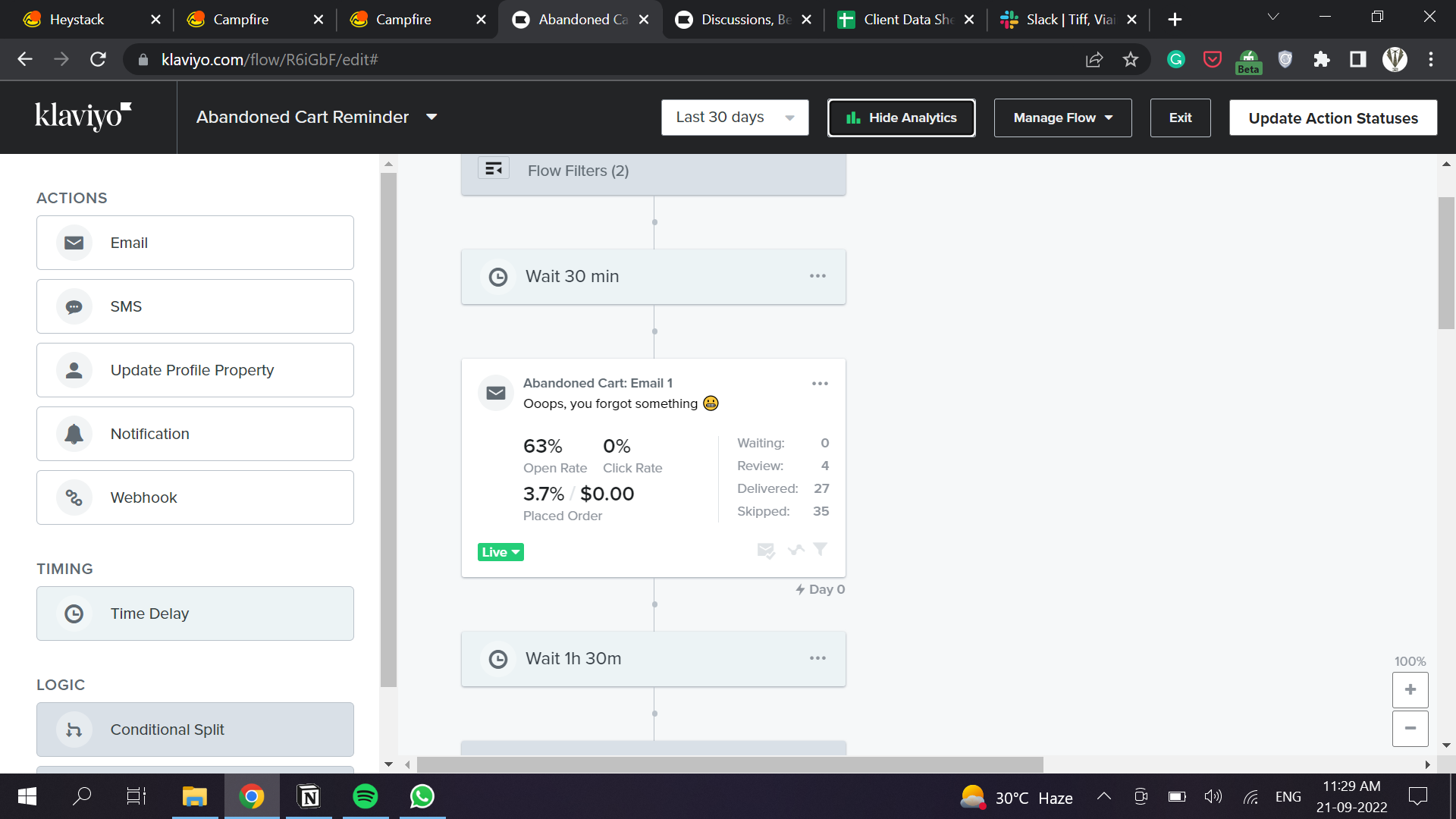Click the Webhook icon in Actions
This screenshot has height=819, width=1456.
tap(74, 497)
